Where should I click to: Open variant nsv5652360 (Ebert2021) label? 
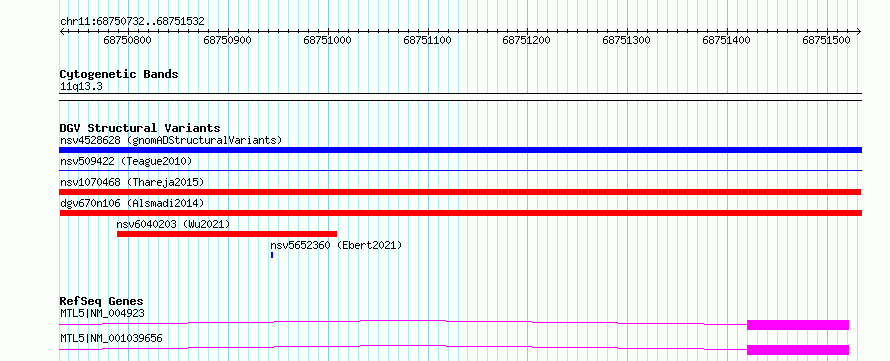pos(336,245)
